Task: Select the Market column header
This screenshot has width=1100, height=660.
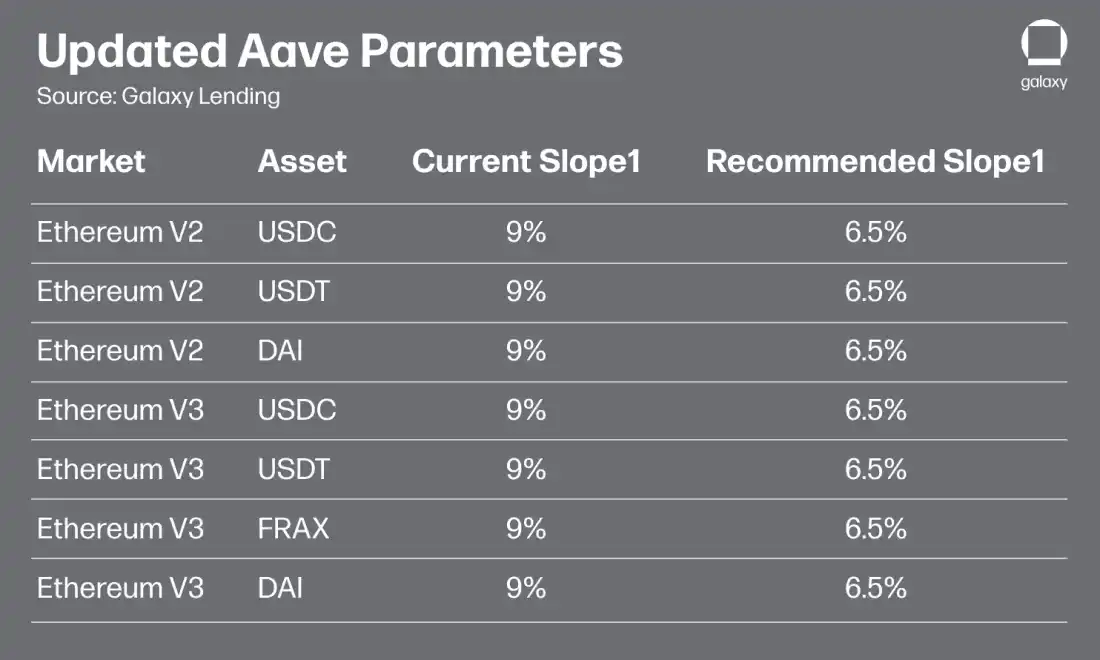Action: (x=91, y=161)
